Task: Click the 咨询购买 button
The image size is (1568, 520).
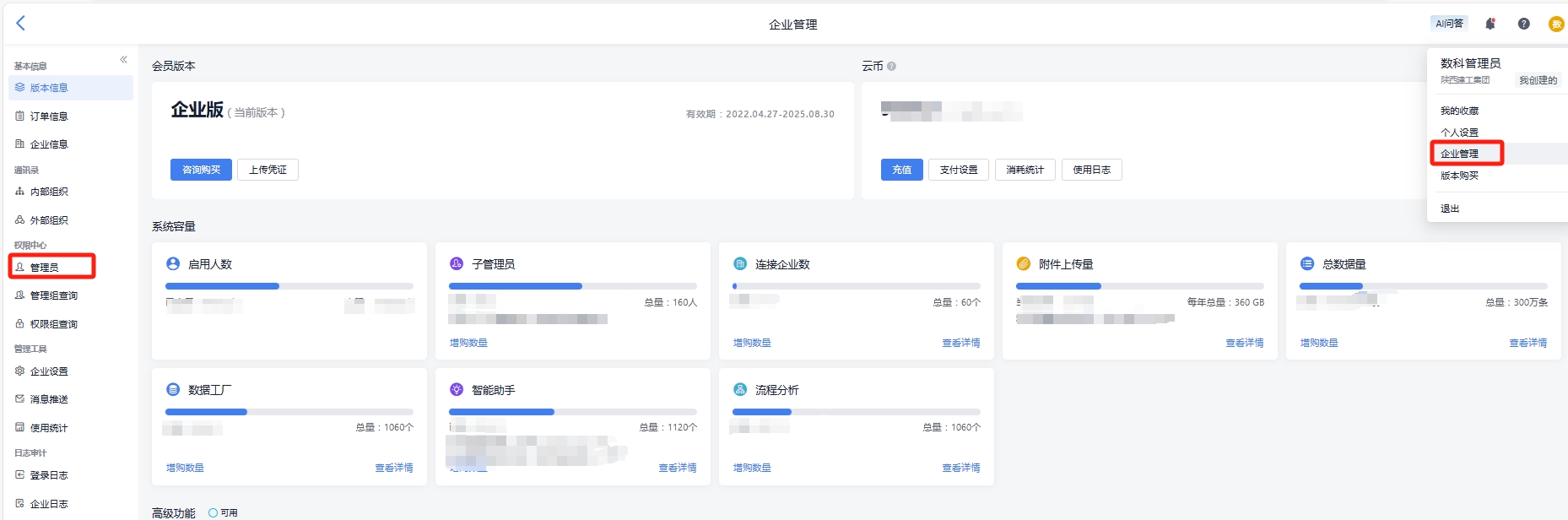Action: click(201, 170)
